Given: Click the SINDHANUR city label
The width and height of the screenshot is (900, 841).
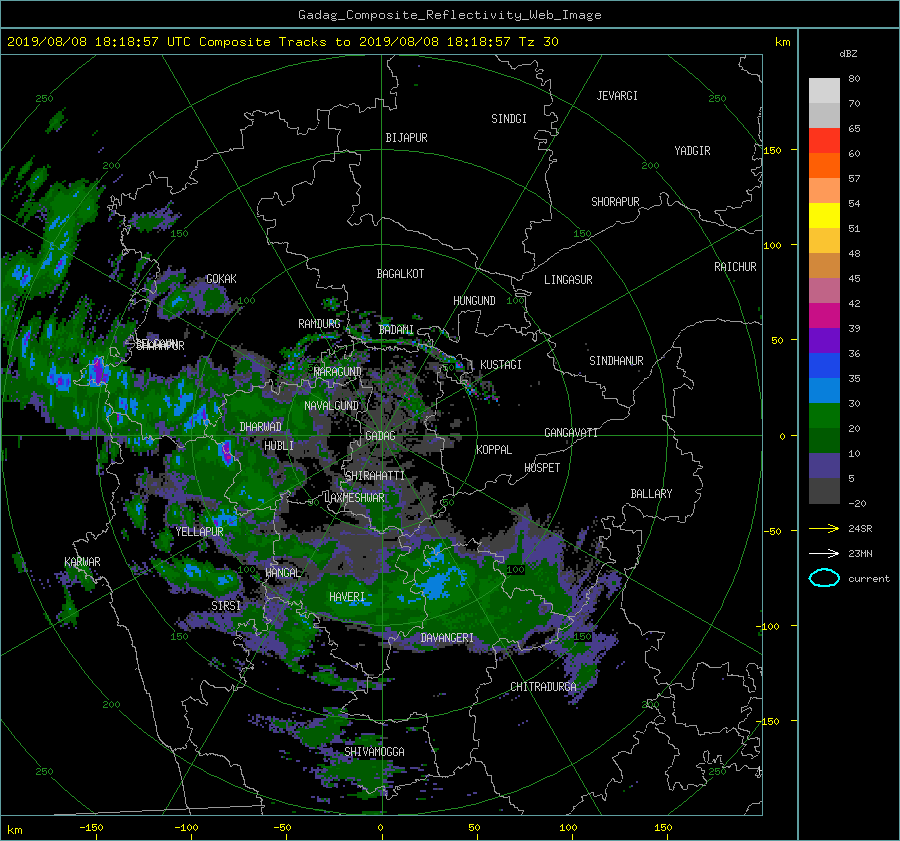Looking at the screenshot, I should 616,361.
